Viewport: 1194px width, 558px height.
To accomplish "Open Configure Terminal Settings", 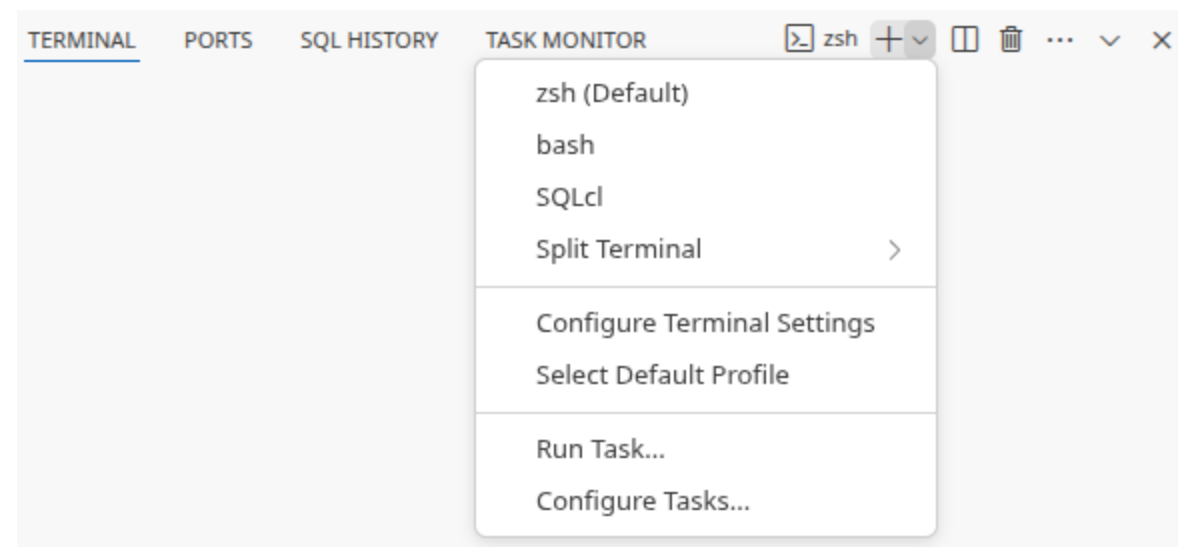I will [x=705, y=323].
